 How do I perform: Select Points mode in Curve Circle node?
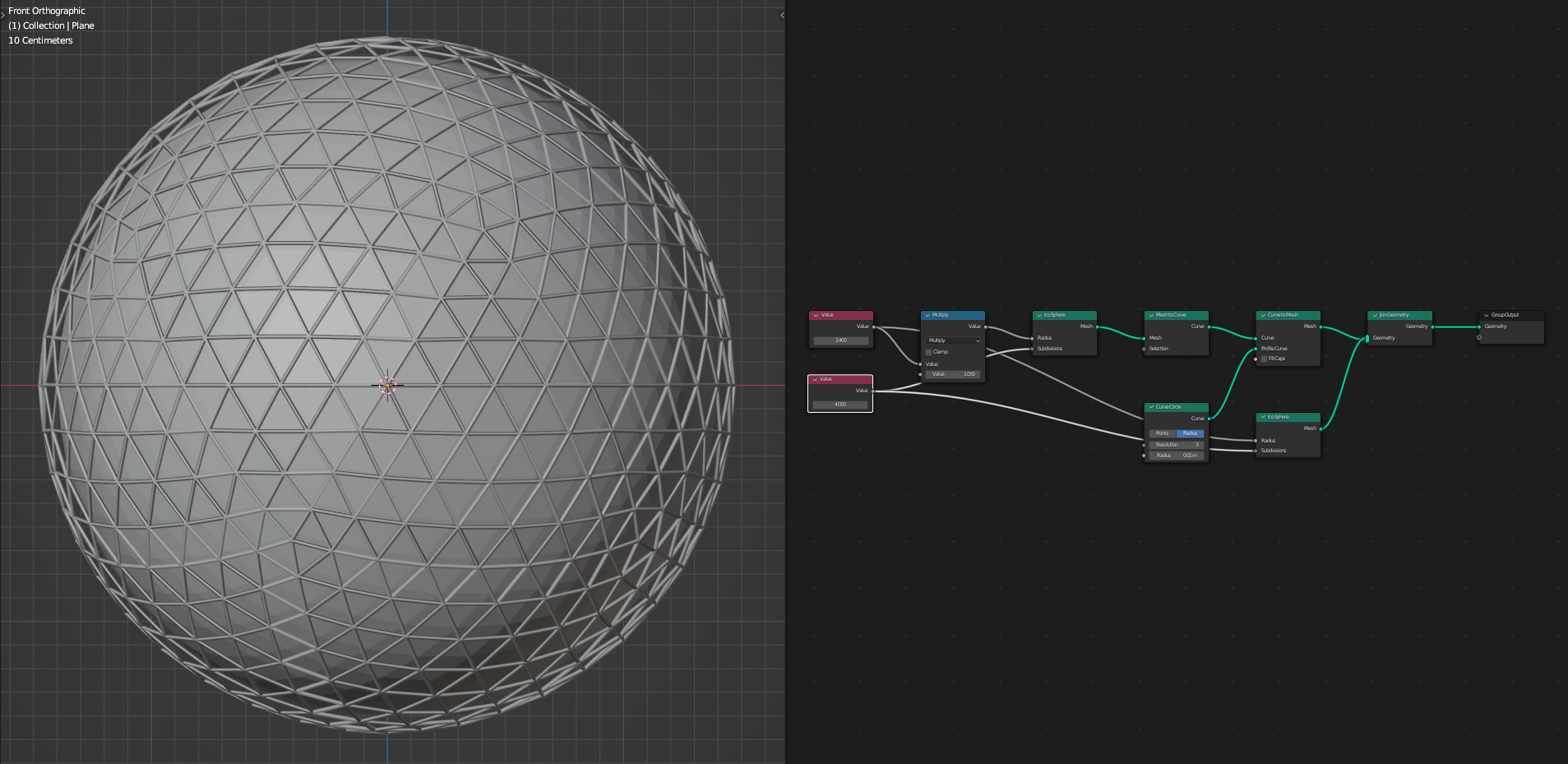pyautogui.click(x=1163, y=433)
